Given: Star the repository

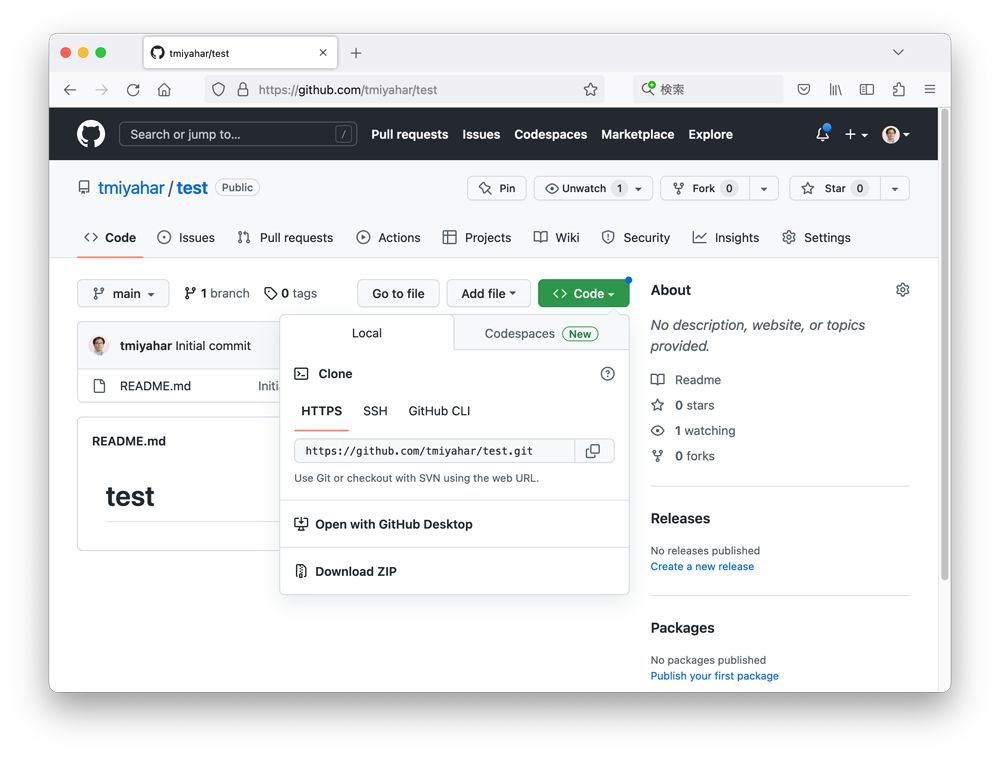Looking at the screenshot, I should point(835,189).
